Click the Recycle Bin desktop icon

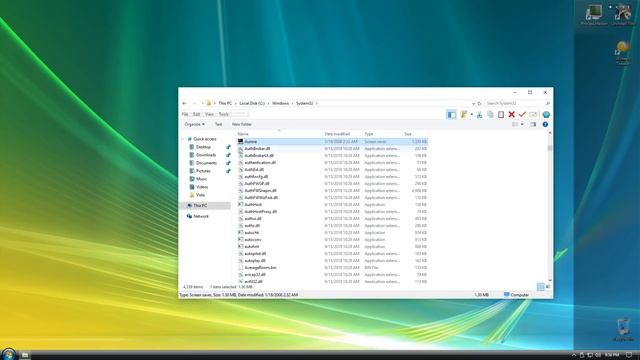[623, 330]
